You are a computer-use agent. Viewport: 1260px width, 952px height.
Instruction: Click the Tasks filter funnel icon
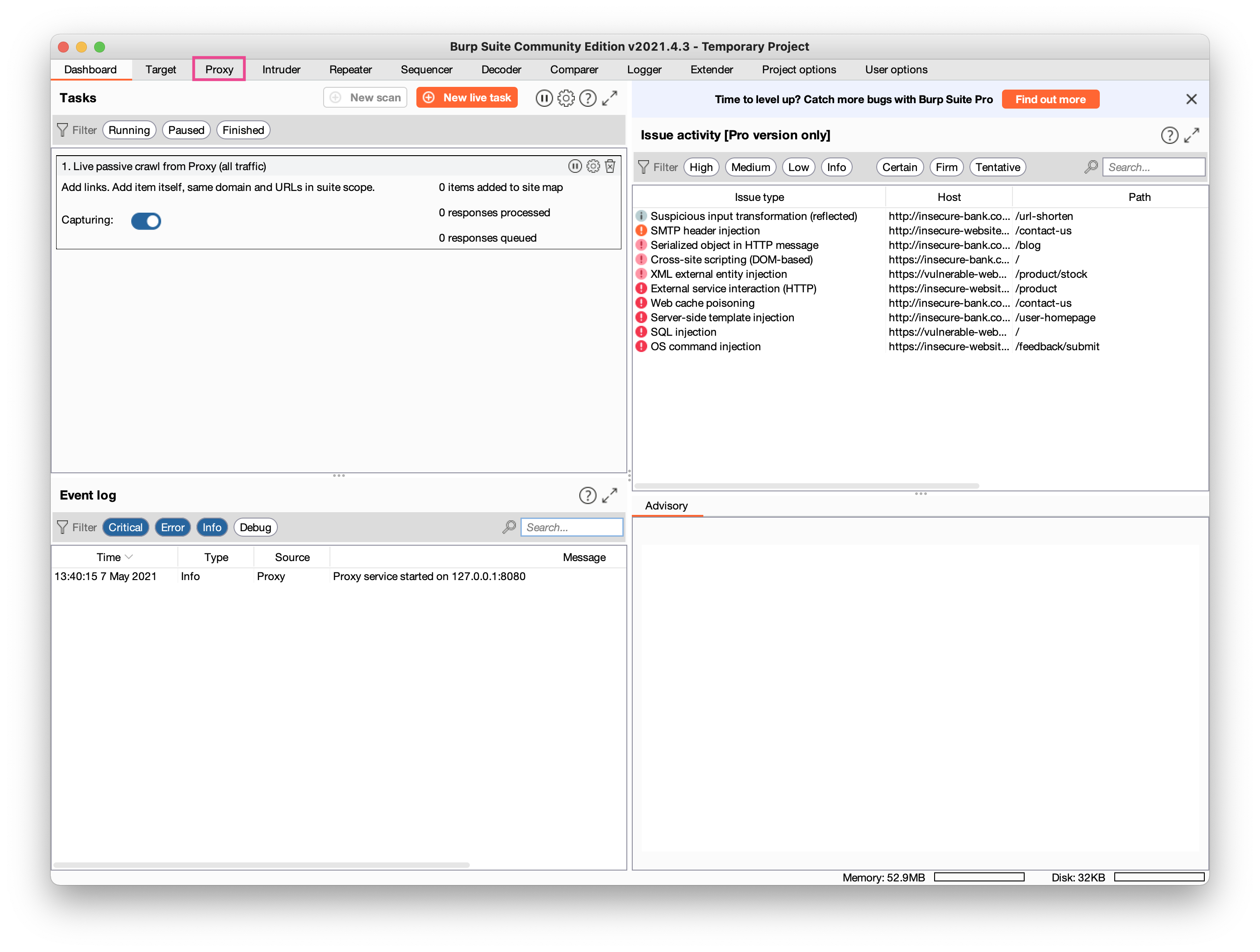[x=62, y=130]
